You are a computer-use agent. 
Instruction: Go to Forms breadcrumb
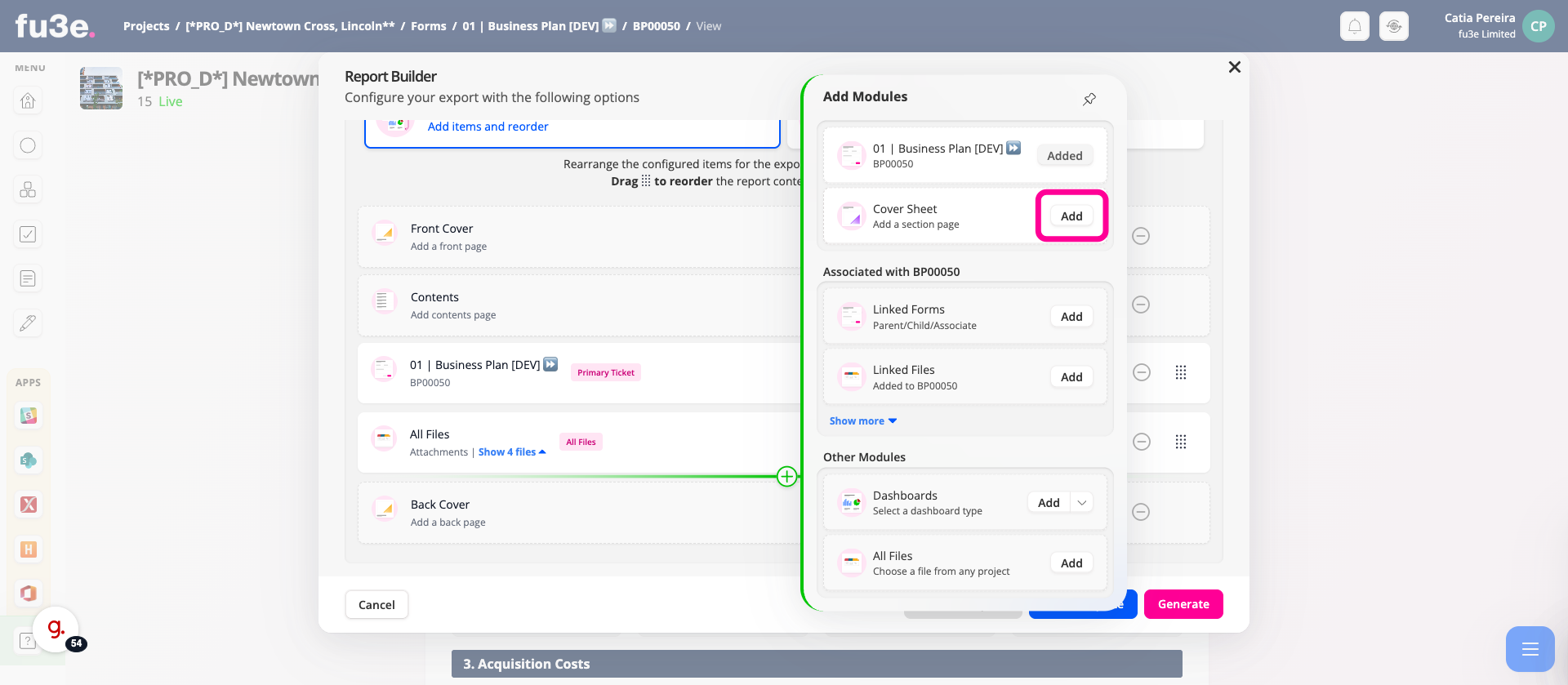click(429, 26)
